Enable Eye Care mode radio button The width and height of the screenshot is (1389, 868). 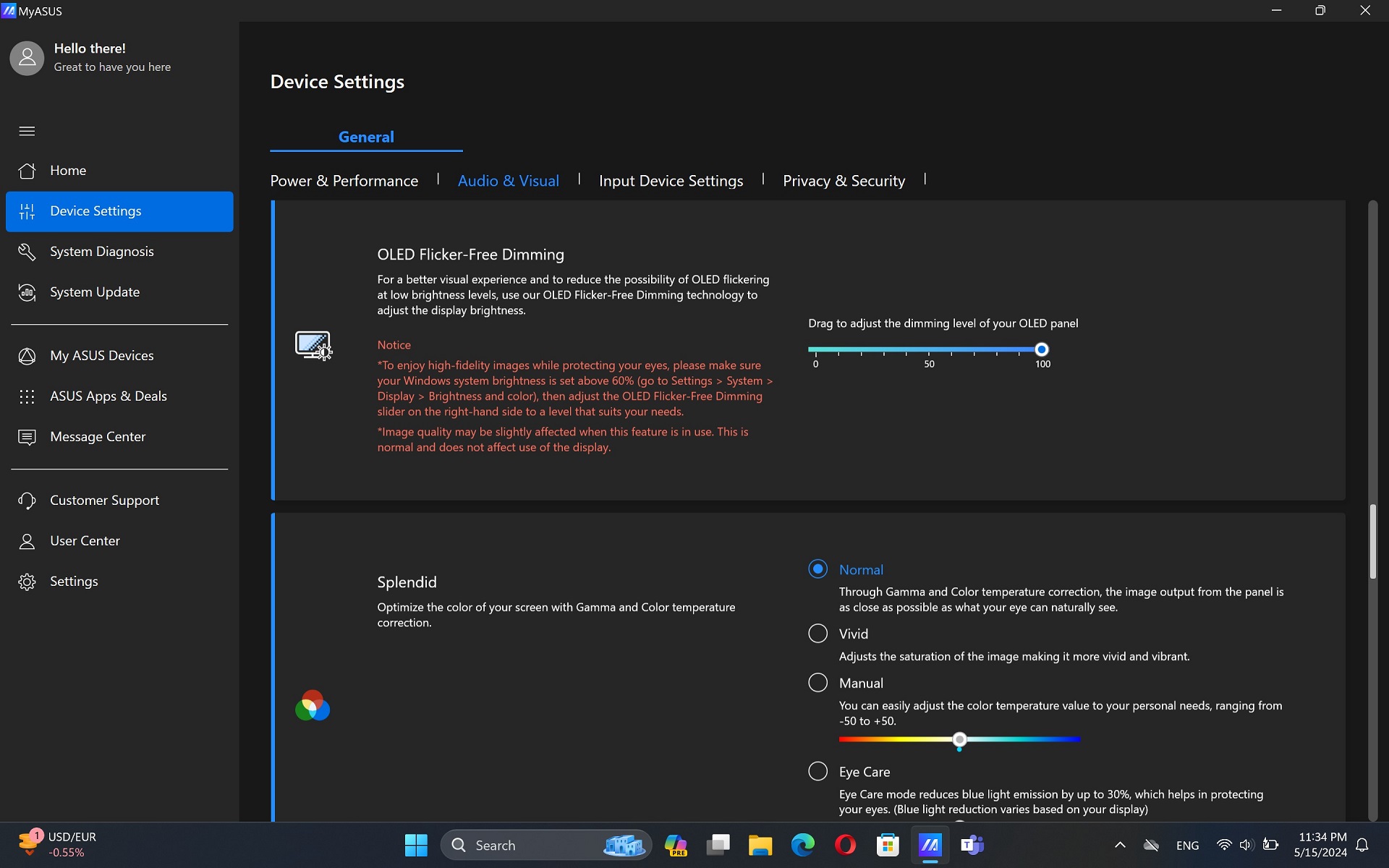tap(817, 771)
